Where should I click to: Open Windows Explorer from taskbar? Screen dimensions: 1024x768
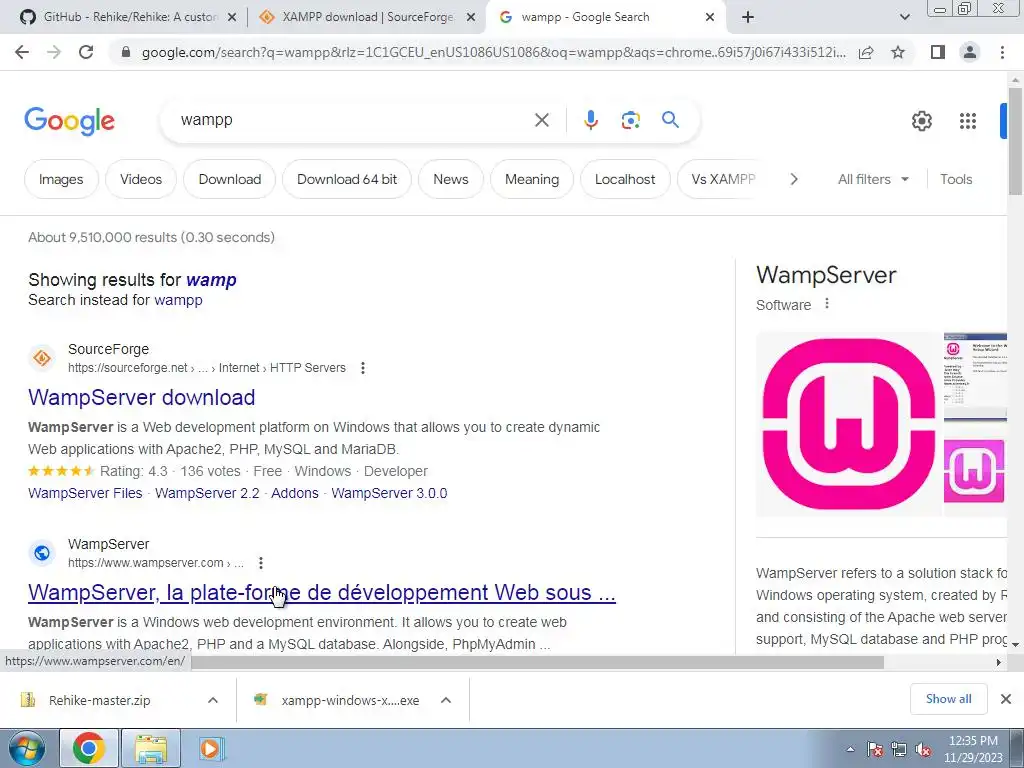pyautogui.click(x=151, y=748)
